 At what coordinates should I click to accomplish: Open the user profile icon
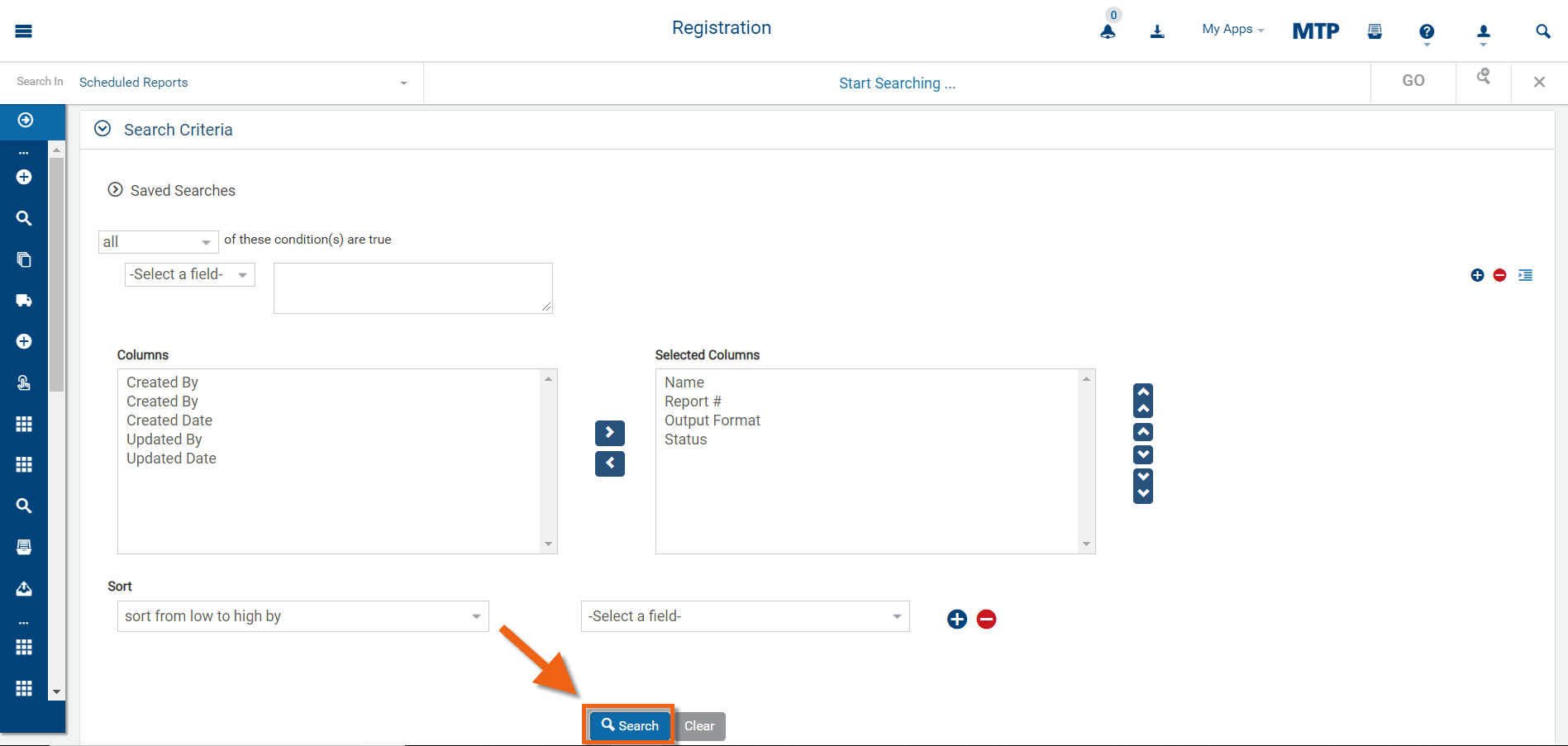point(1484,32)
